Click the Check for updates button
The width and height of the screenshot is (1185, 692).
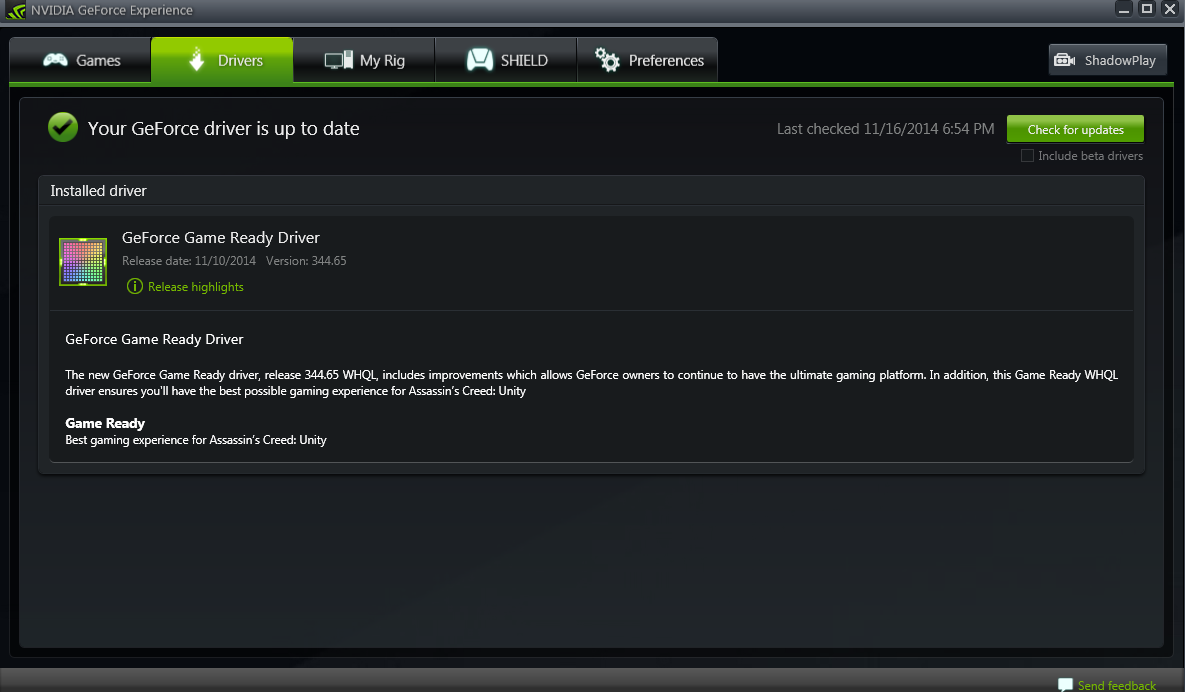(x=1075, y=129)
